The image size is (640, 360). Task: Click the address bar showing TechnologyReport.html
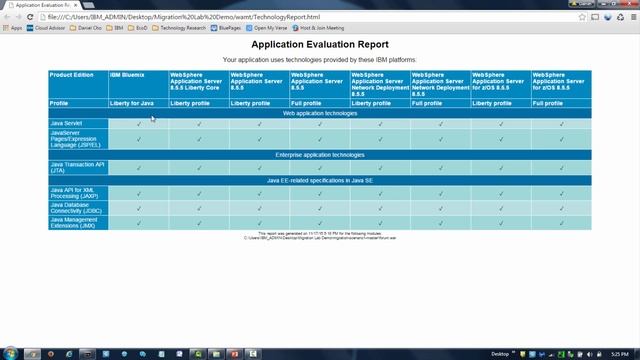click(x=308, y=17)
